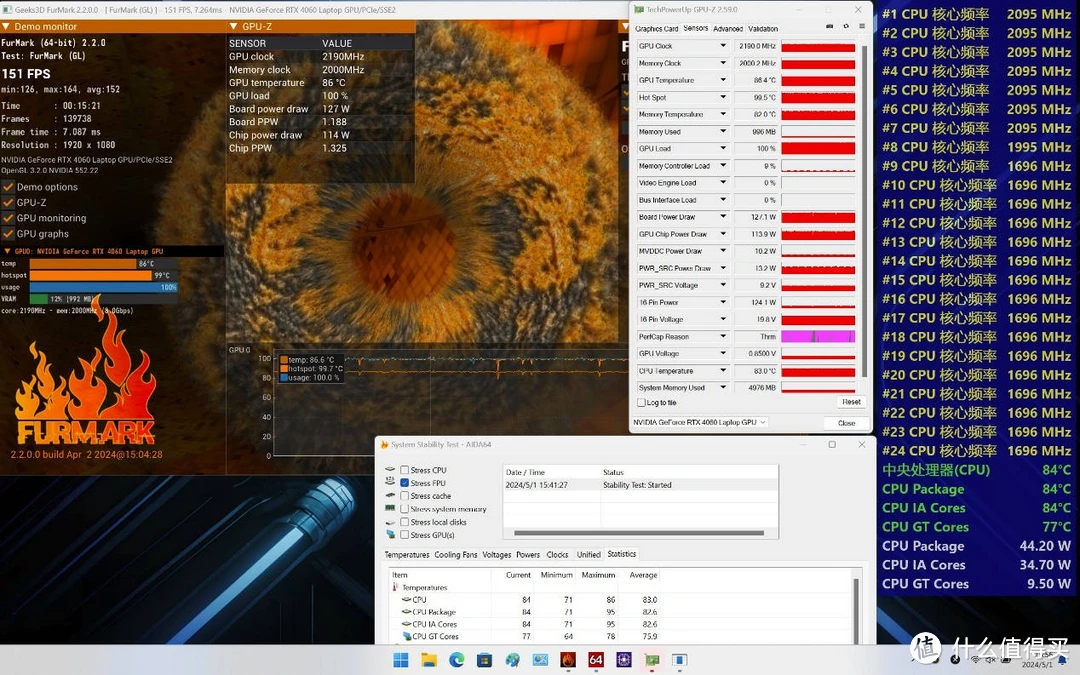Screen dimensions: 1080x675
Task: Open the Cooling Fans tab in AIDA64
Action: (455, 555)
